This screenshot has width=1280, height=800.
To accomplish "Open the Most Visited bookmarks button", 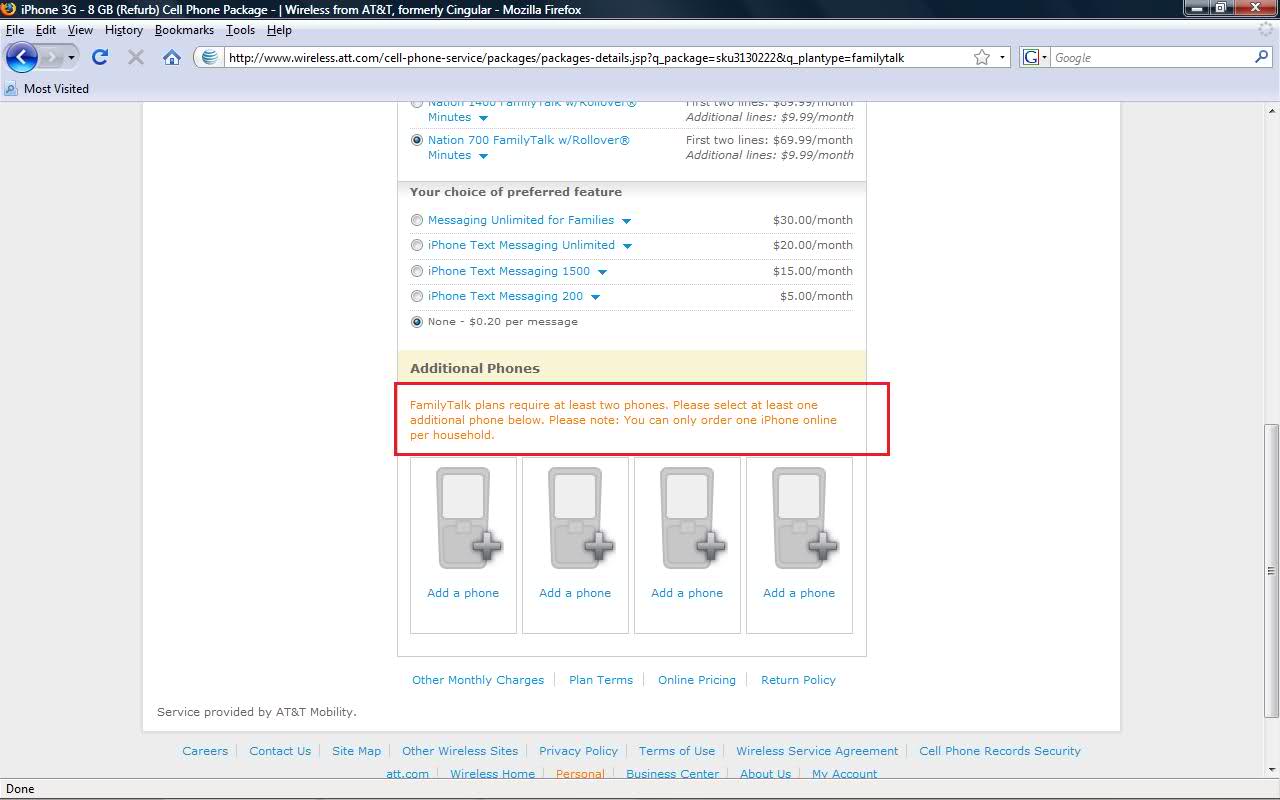I will [x=47, y=88].
